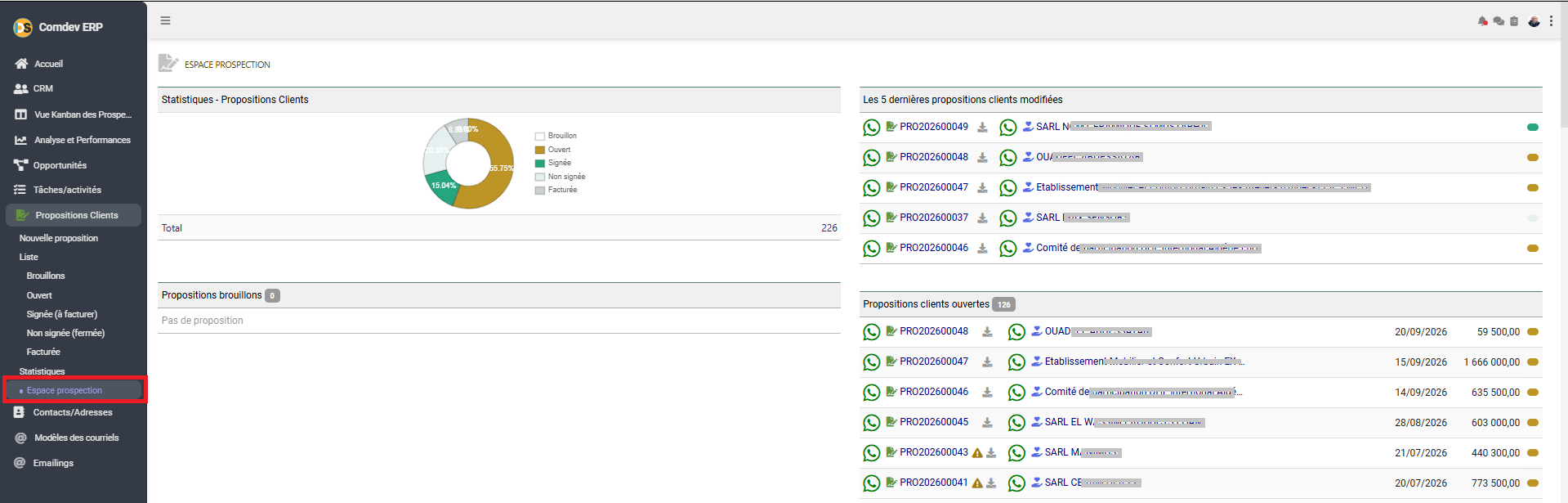This screenshot has width=1568, height=503.
Task: Open the notifications bell icon
Action: [1483, 21]
